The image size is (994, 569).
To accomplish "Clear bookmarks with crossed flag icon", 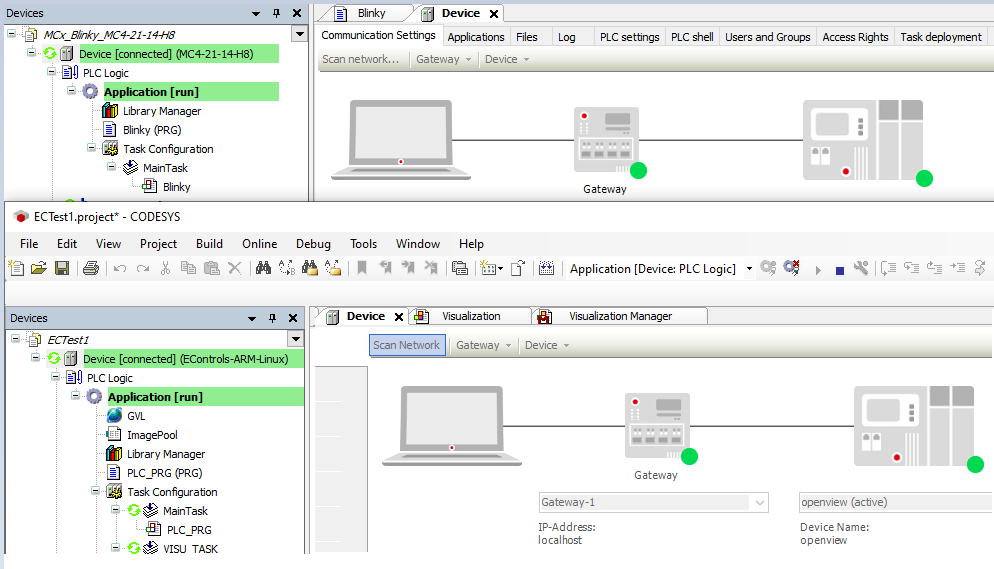I will click(431, 268).
